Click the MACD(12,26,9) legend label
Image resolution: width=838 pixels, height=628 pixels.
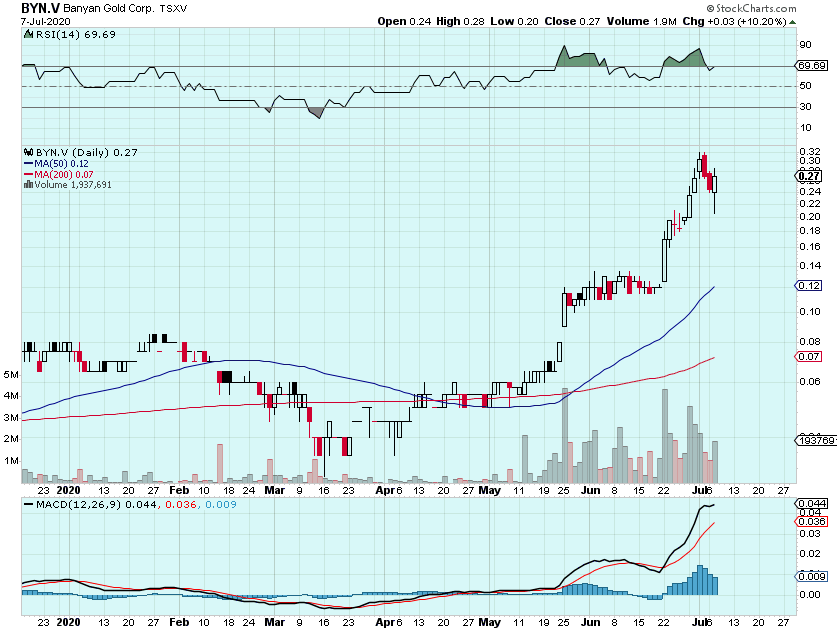pos(79,505)
